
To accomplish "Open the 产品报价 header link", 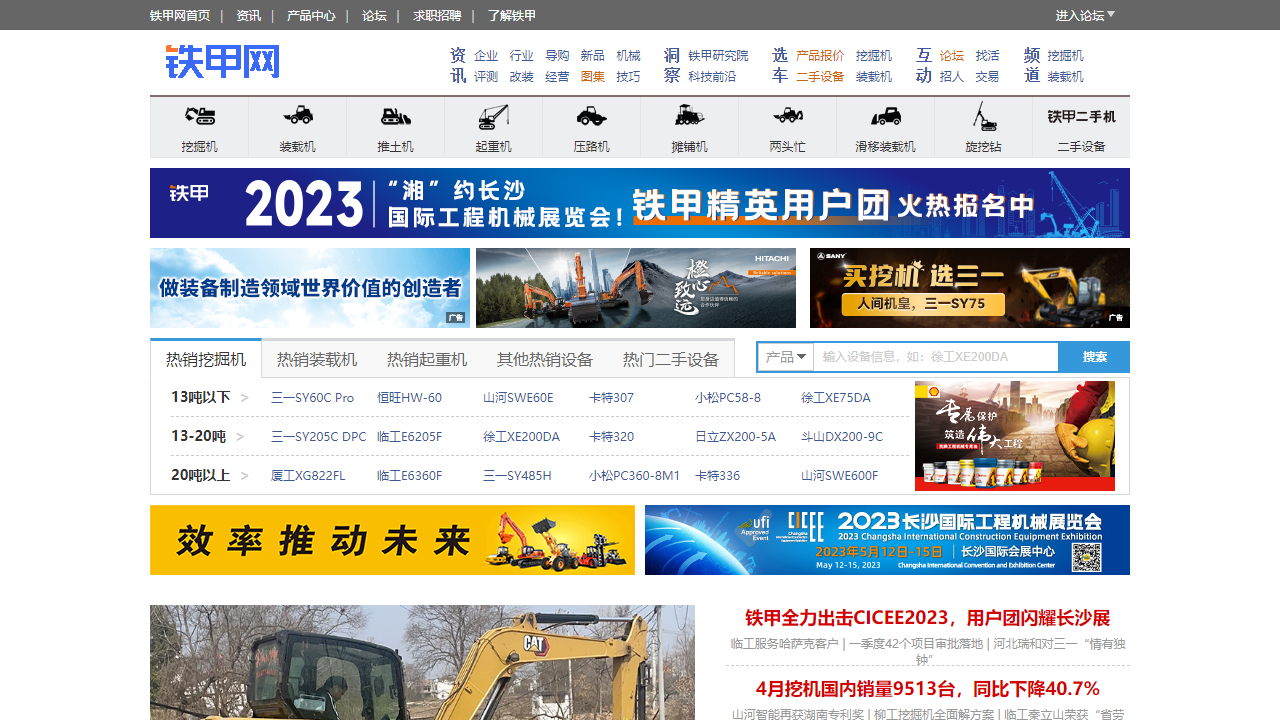I will click(x=820, y=56).
